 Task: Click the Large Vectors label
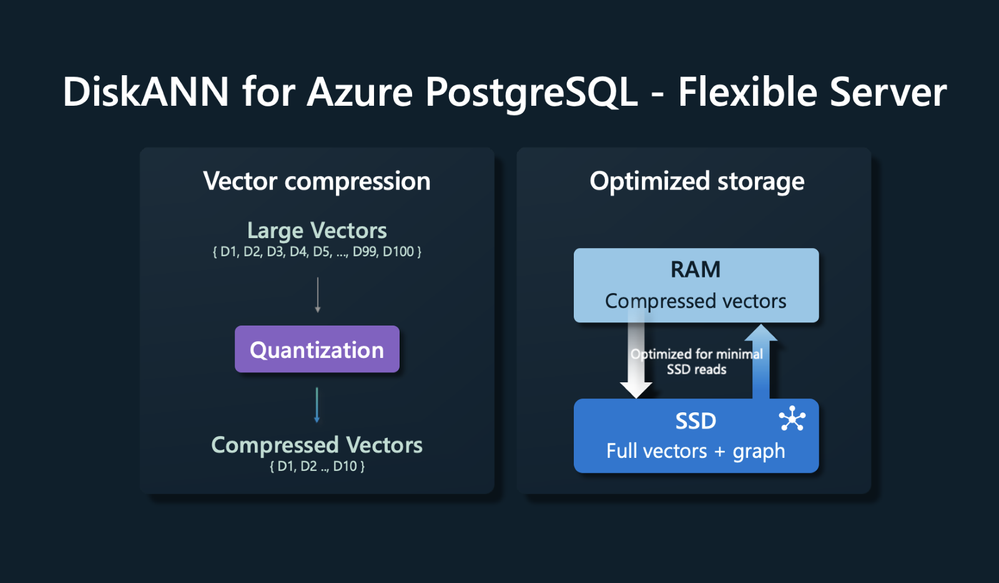pos(317,231)
